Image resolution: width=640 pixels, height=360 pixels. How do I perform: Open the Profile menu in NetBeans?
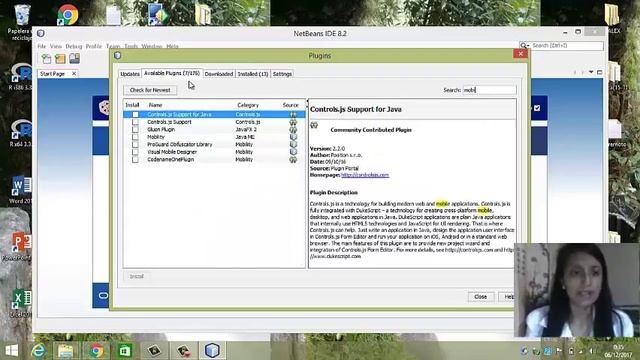94,46
